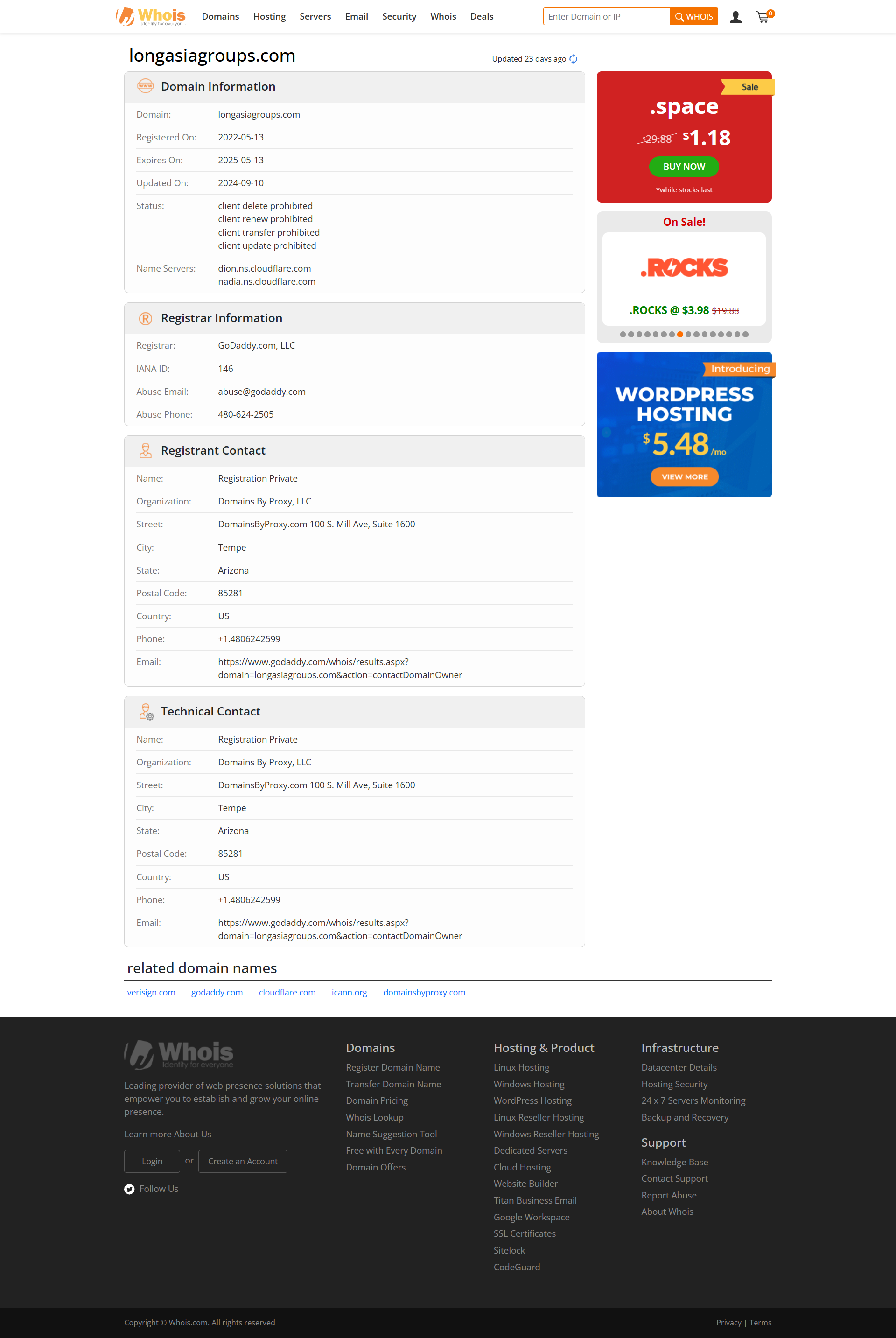The image size is (896, 1338).
Task: Click name server dion.ns.cloudflare.com
Action: [x=265, y=268]
